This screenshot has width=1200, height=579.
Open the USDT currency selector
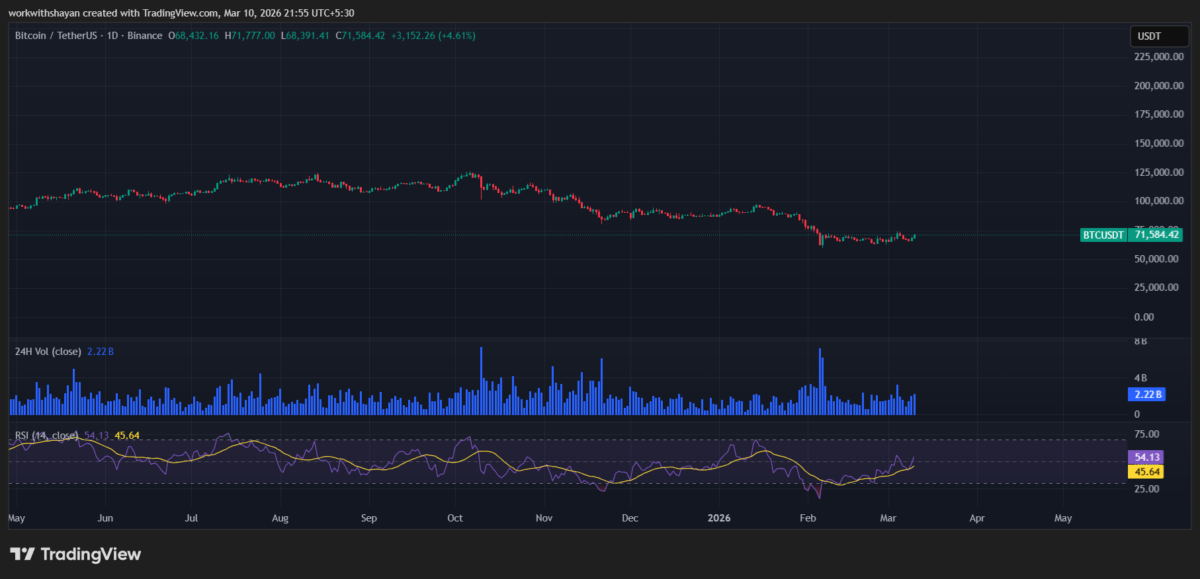pos(1148,36)
